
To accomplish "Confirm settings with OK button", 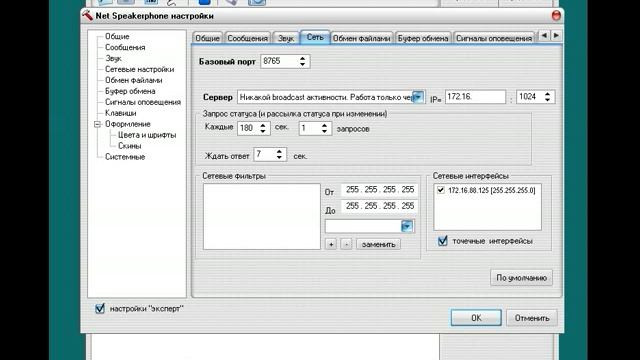I will (x=476, y=318).
